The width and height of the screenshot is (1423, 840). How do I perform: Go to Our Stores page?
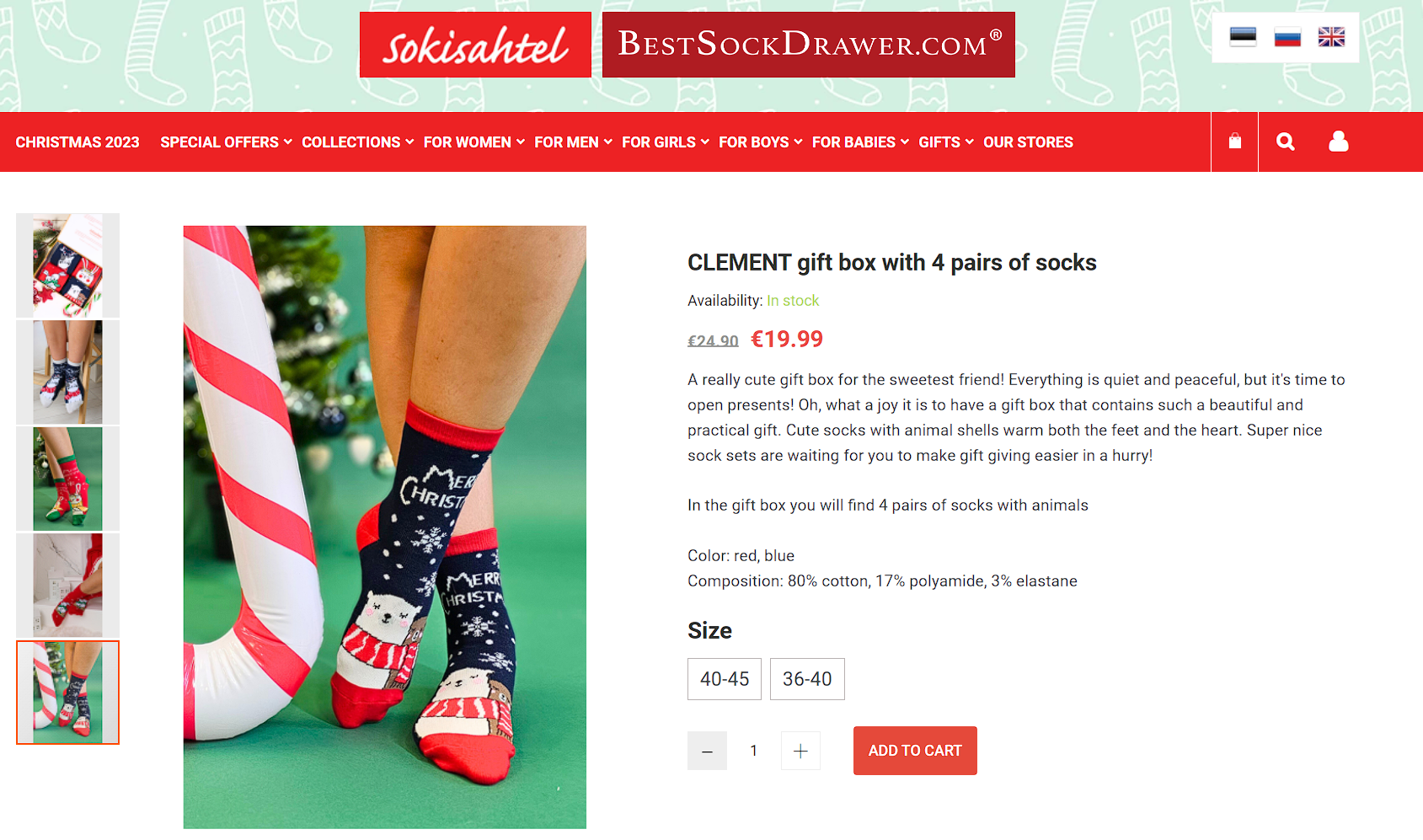coord(1028,142)
